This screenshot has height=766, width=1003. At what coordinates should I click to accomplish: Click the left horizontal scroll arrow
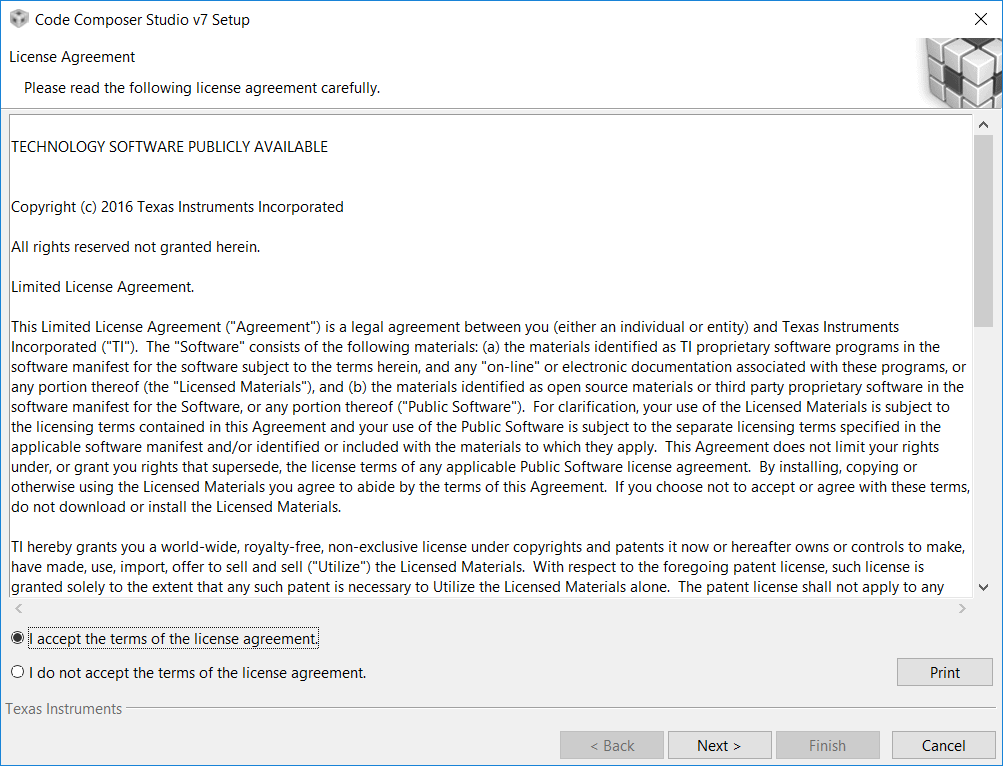point(18,607)
